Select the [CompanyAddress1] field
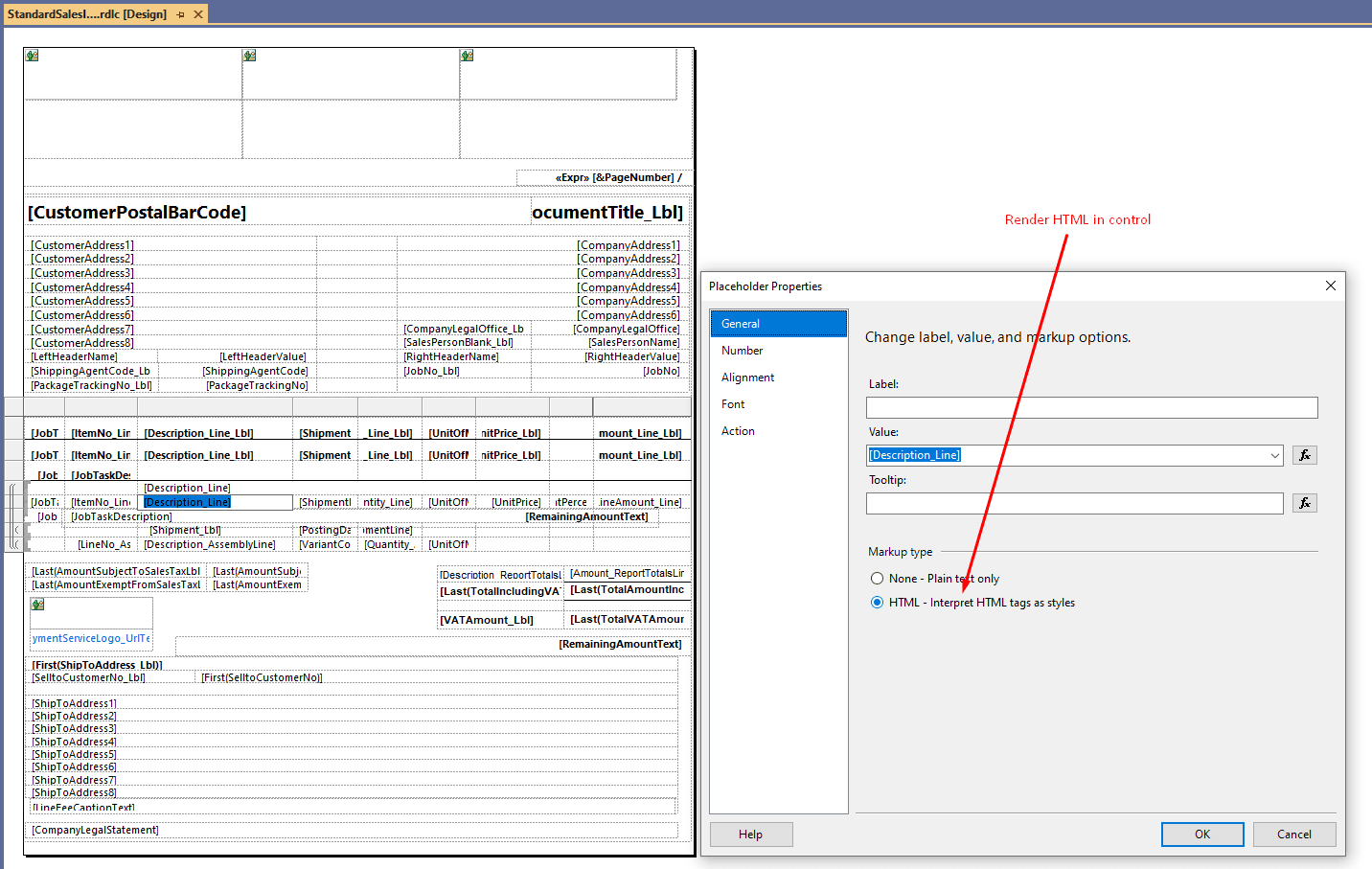Screen dimensions: 1372x869 (x=628, y=245)
